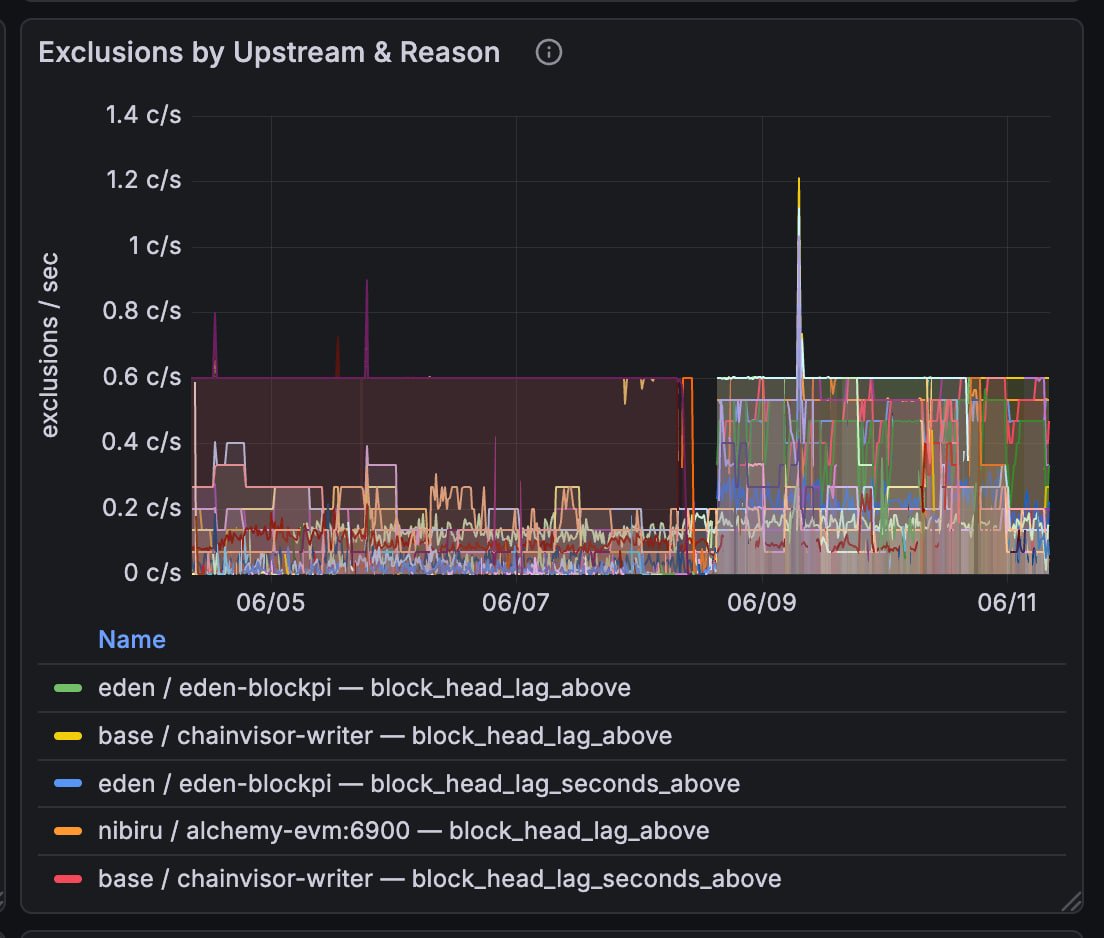
Task: Toggle the chainvisor-writer block_head_lag_seconds_above series
Action: click(439, 879)
